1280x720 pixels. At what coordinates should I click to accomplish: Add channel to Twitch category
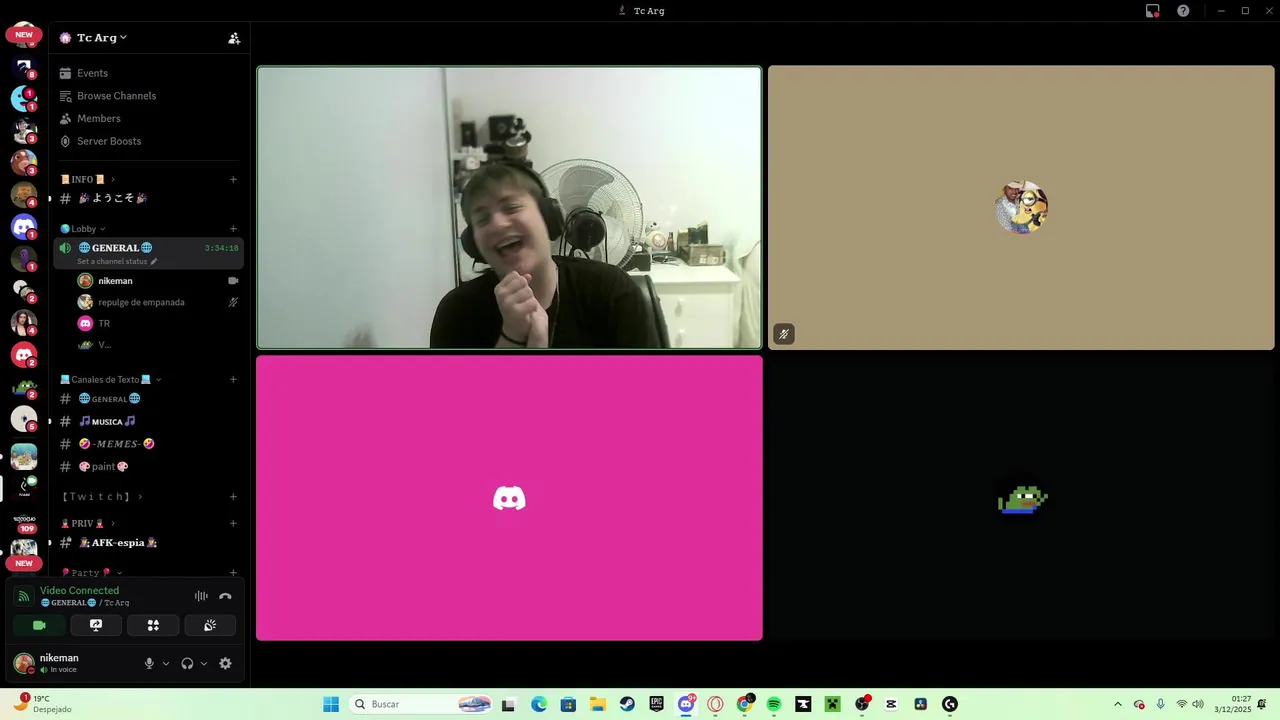[x=233, y=496]
